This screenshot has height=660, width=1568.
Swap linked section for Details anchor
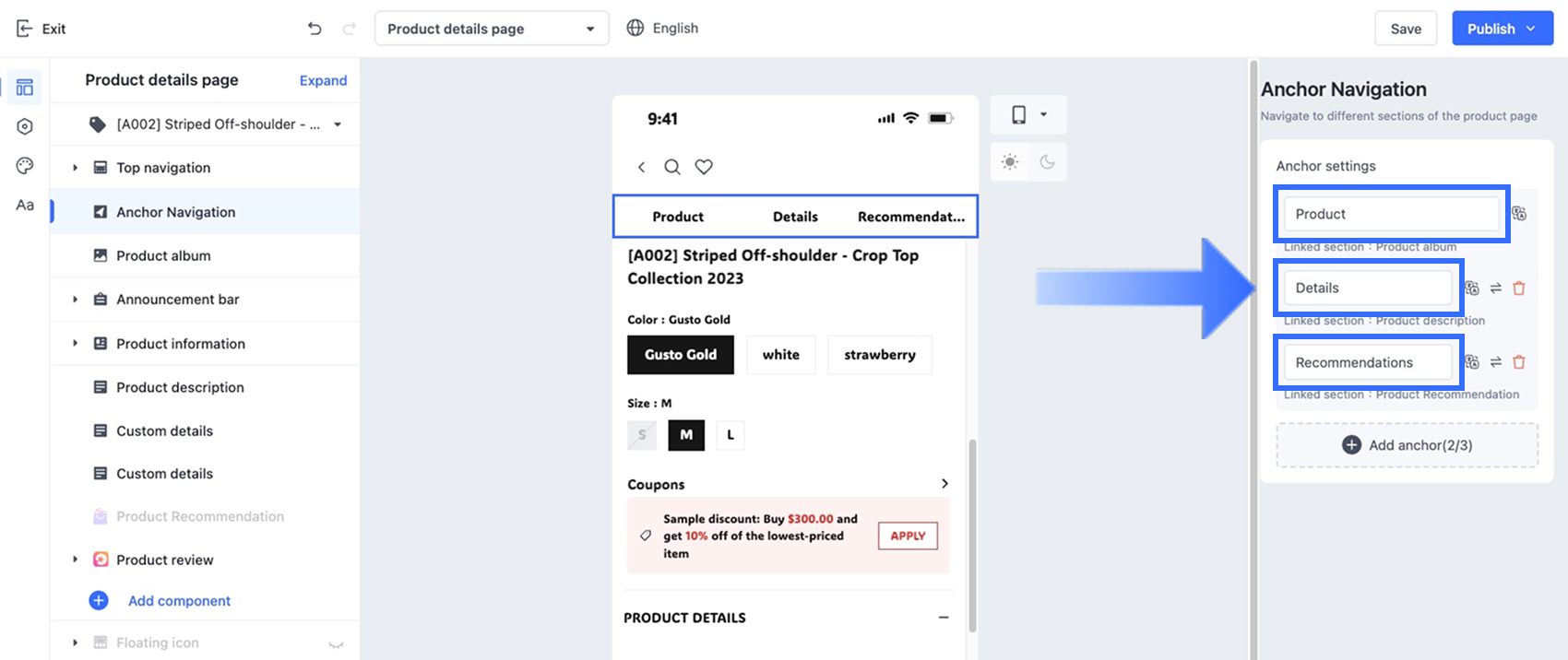(x=1496, y=289)
